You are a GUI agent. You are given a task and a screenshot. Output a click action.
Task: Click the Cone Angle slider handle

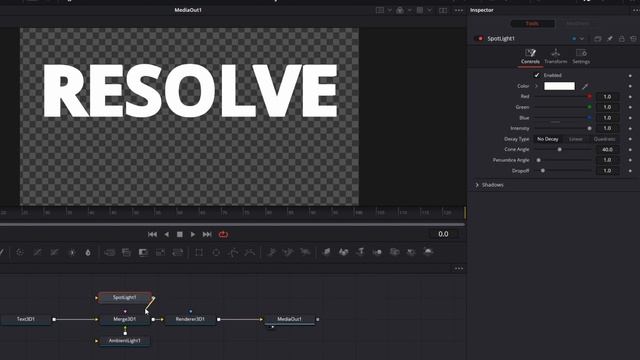tap(560, 150)
